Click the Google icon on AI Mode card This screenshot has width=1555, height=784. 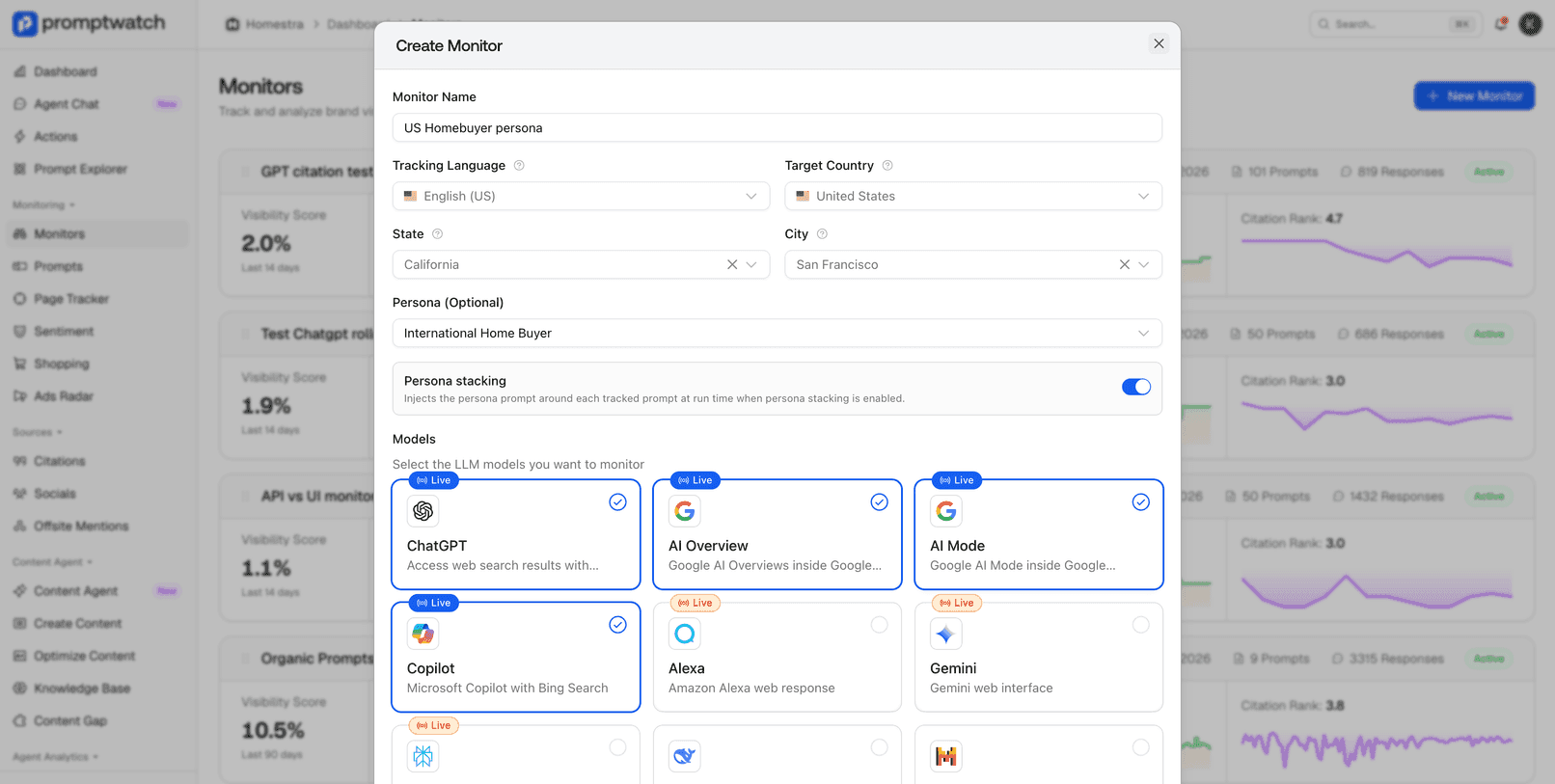coord(946,511)
